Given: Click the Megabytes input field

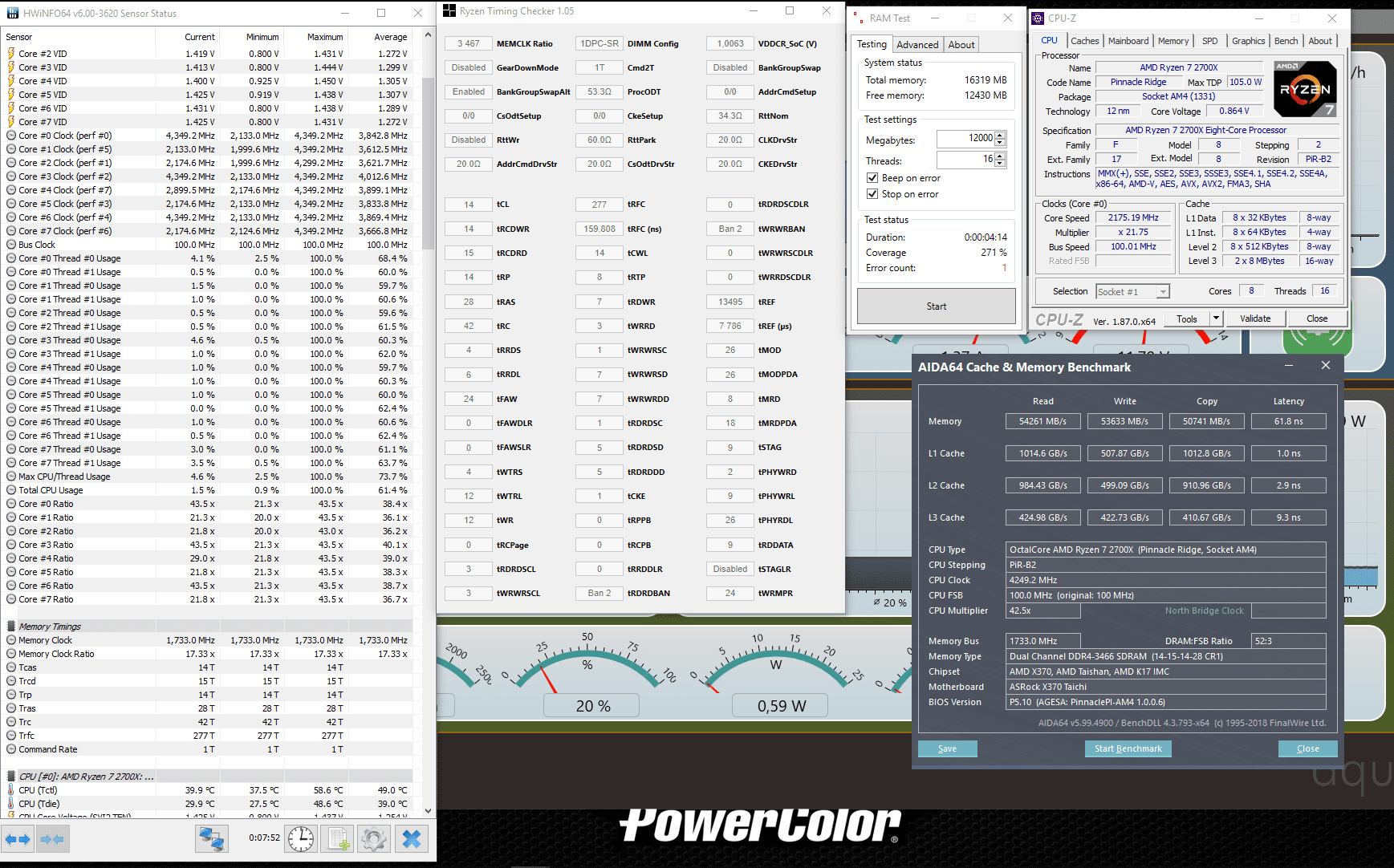Looking at the screenshot, I should tap(965, 139).
